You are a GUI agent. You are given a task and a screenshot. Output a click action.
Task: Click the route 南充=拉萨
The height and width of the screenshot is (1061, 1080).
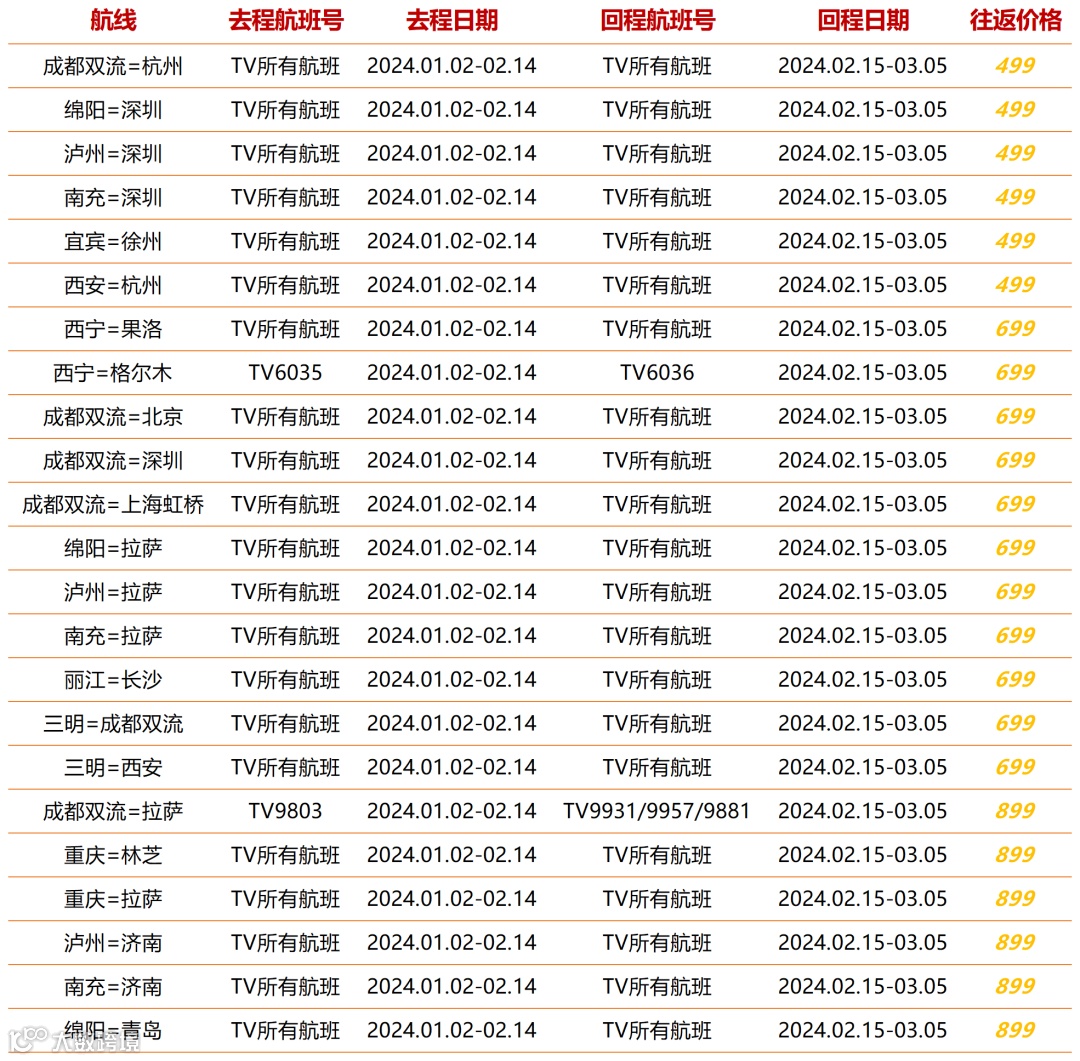point(113,636)
